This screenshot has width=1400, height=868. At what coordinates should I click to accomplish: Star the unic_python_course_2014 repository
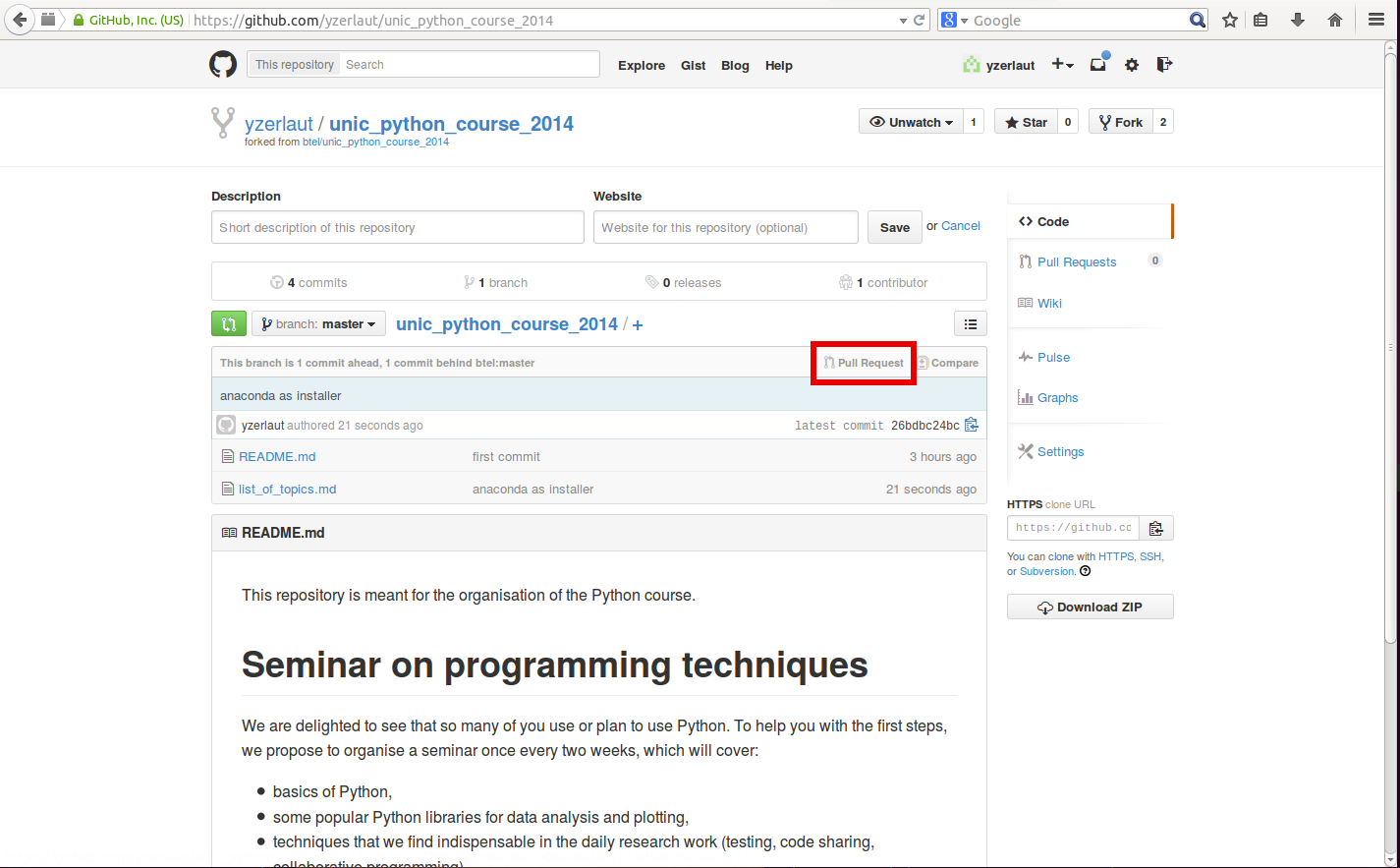1026,121
